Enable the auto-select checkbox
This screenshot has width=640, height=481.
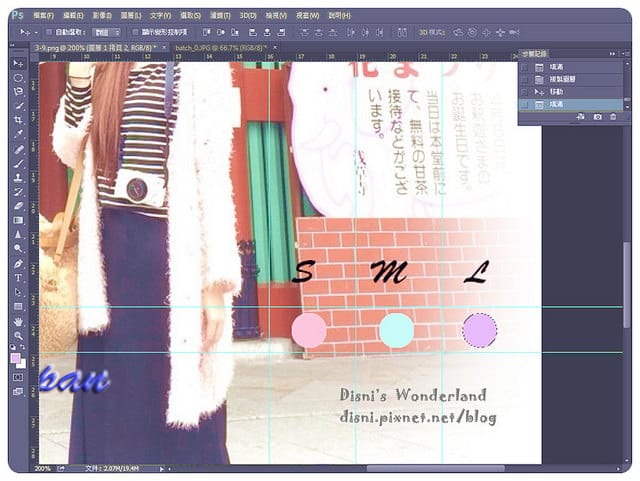pyautogui.click(x=49, y=32)
